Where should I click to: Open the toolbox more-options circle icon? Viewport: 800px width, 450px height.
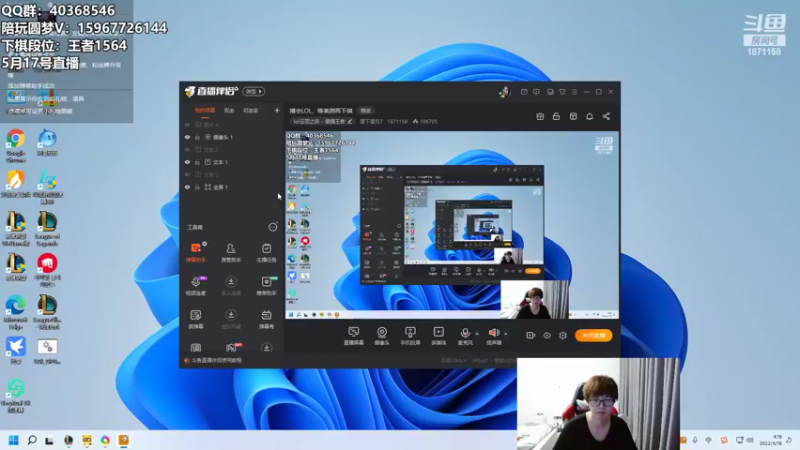point(273,227)
